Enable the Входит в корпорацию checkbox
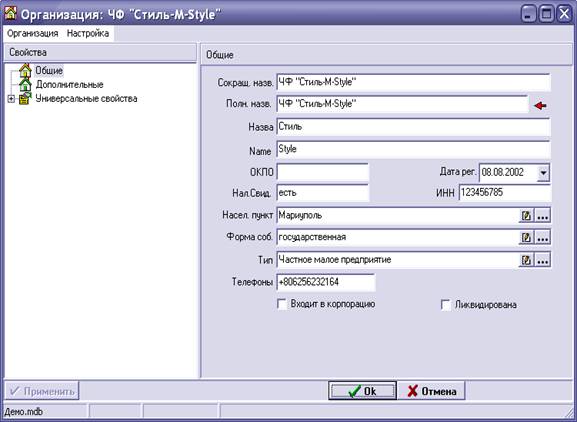577x422 pixels. coord(282,305)
